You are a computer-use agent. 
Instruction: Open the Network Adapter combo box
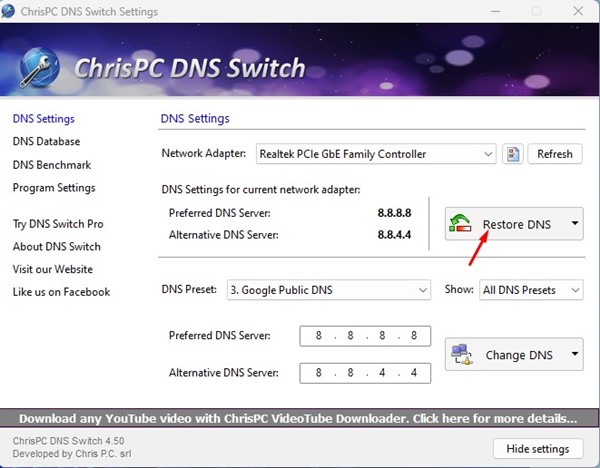point(375,154)
